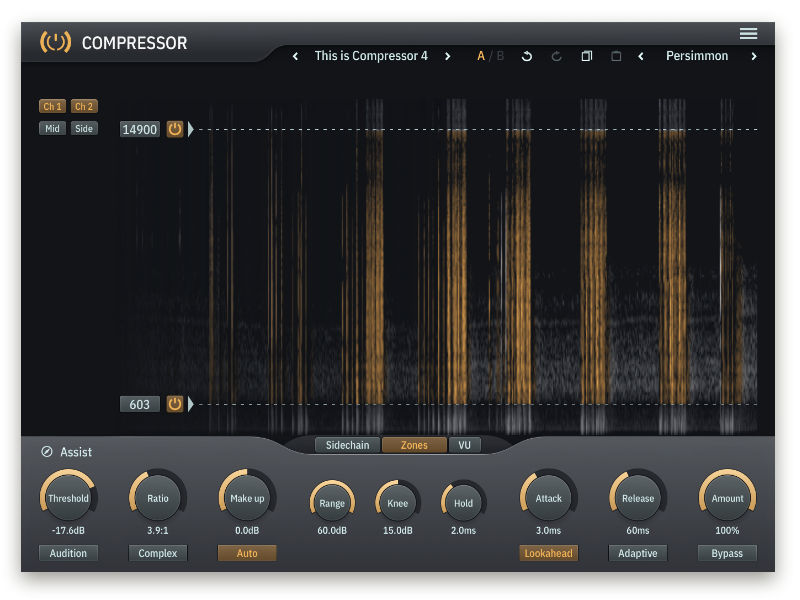Image resolution: width=800 pixels, height=600 pixels.
Task: Click the 14900 frequency field
Action: [140, 129]
